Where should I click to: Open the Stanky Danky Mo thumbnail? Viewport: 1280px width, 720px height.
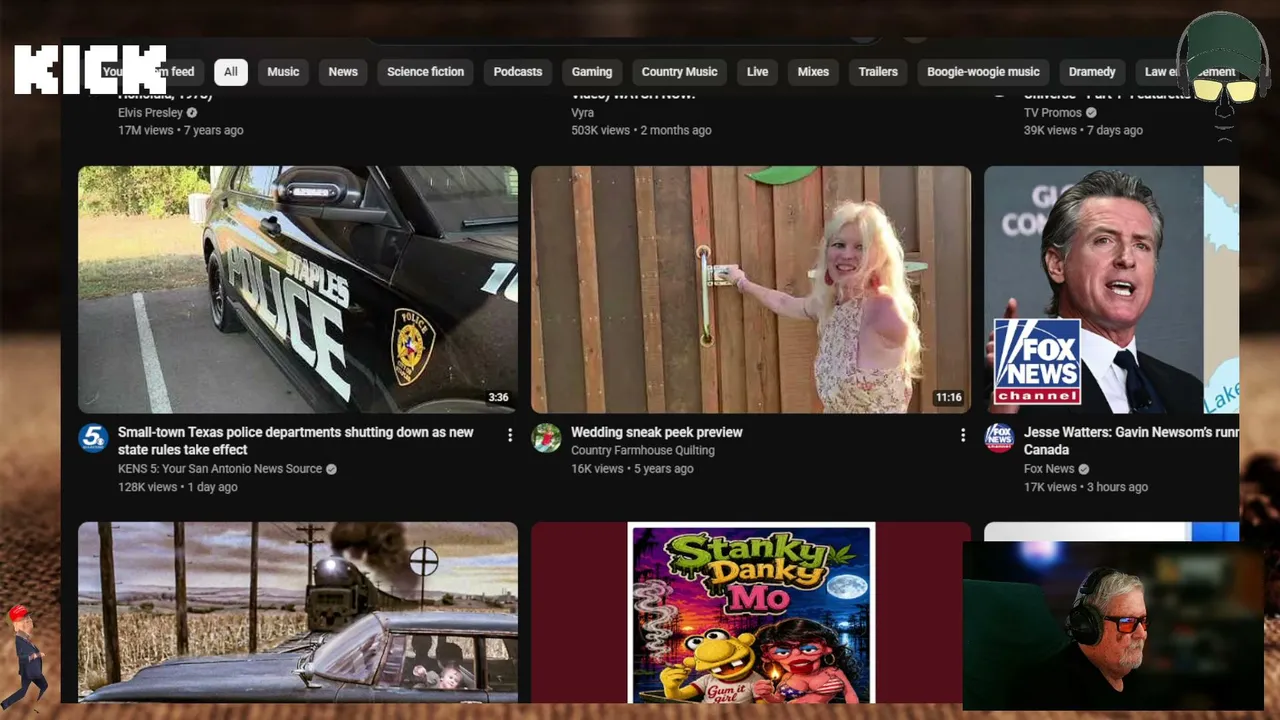751,612
